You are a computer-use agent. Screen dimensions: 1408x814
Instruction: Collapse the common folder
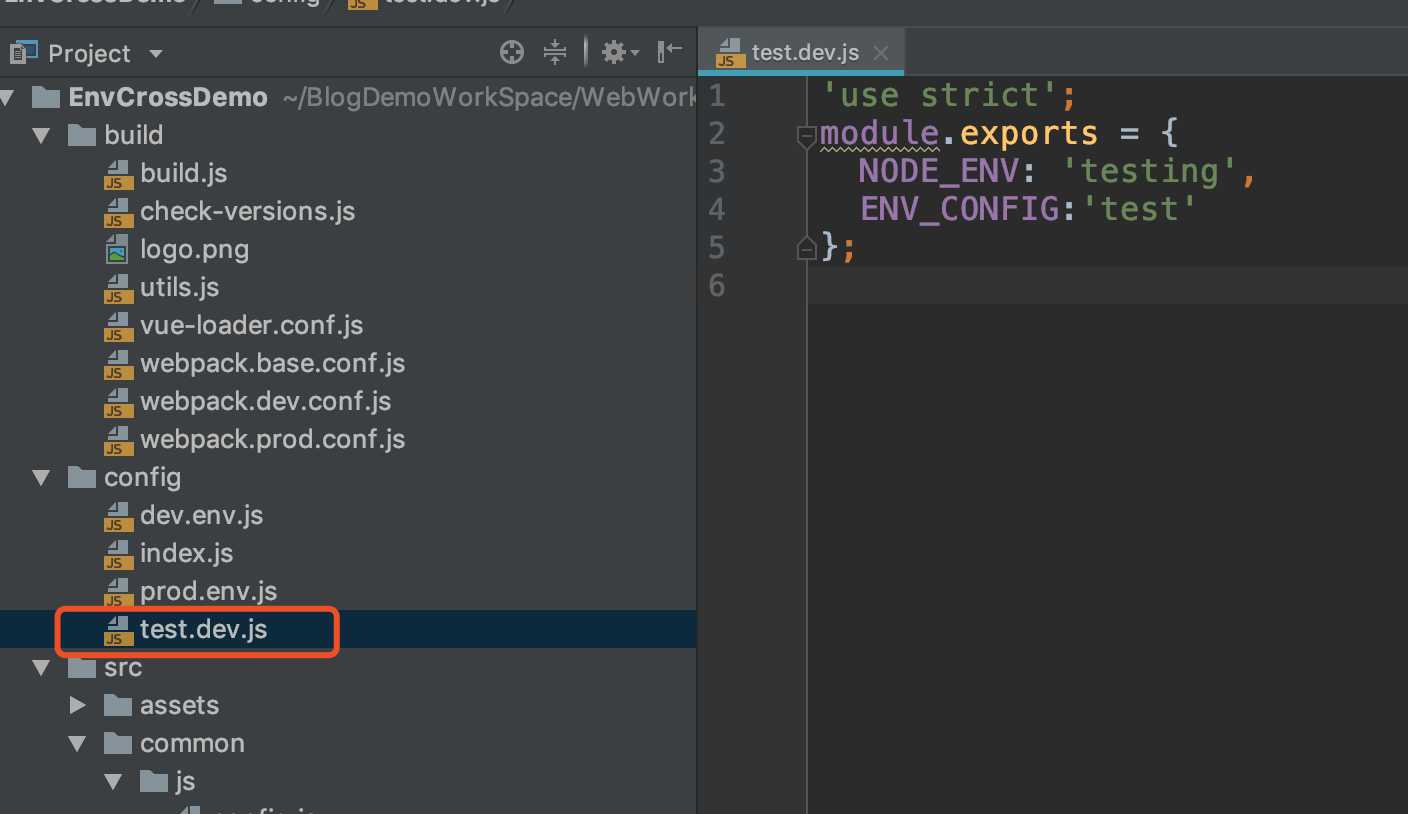[78, 744]
